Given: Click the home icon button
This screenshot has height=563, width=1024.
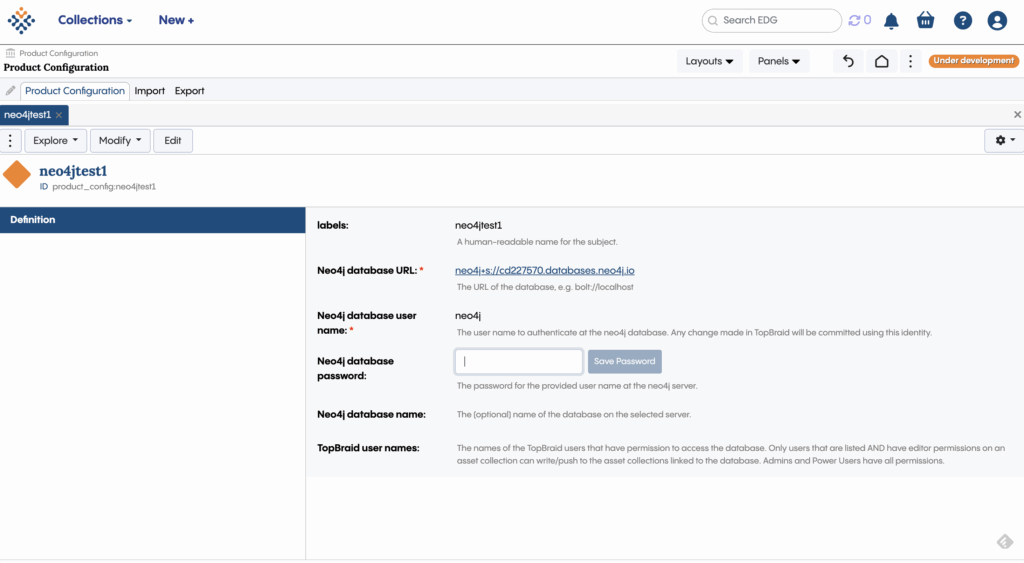Looking at the screenshot, I should point(882,61).
